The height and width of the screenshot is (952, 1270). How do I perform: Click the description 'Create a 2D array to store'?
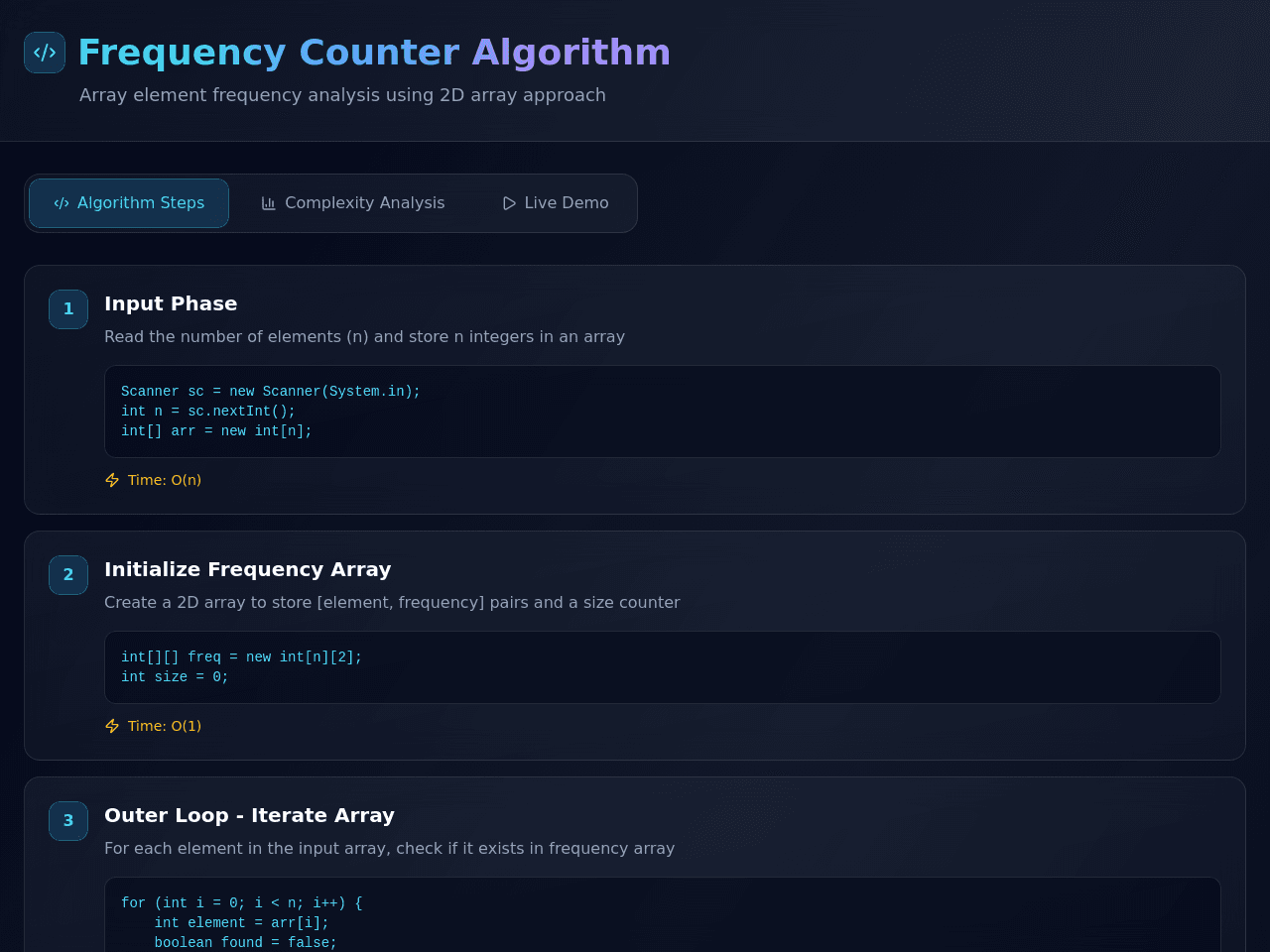(392, 603)
